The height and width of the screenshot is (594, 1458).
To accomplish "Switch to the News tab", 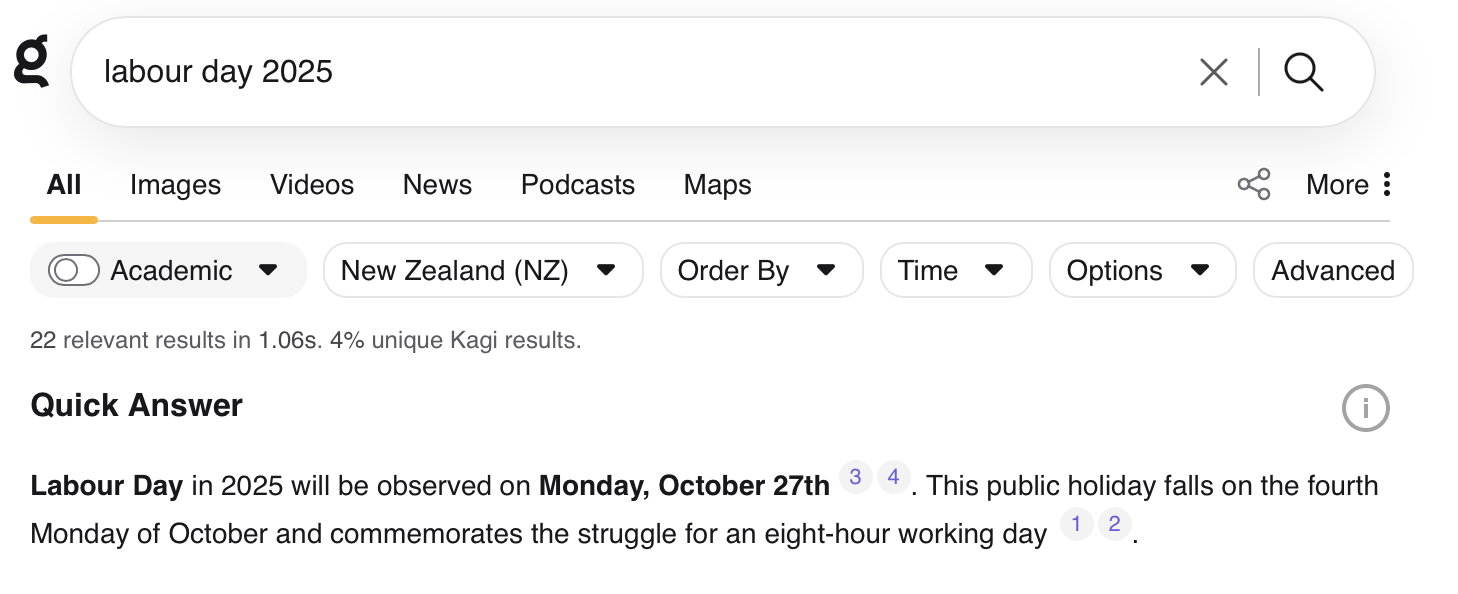I will (x=437, y=185).
